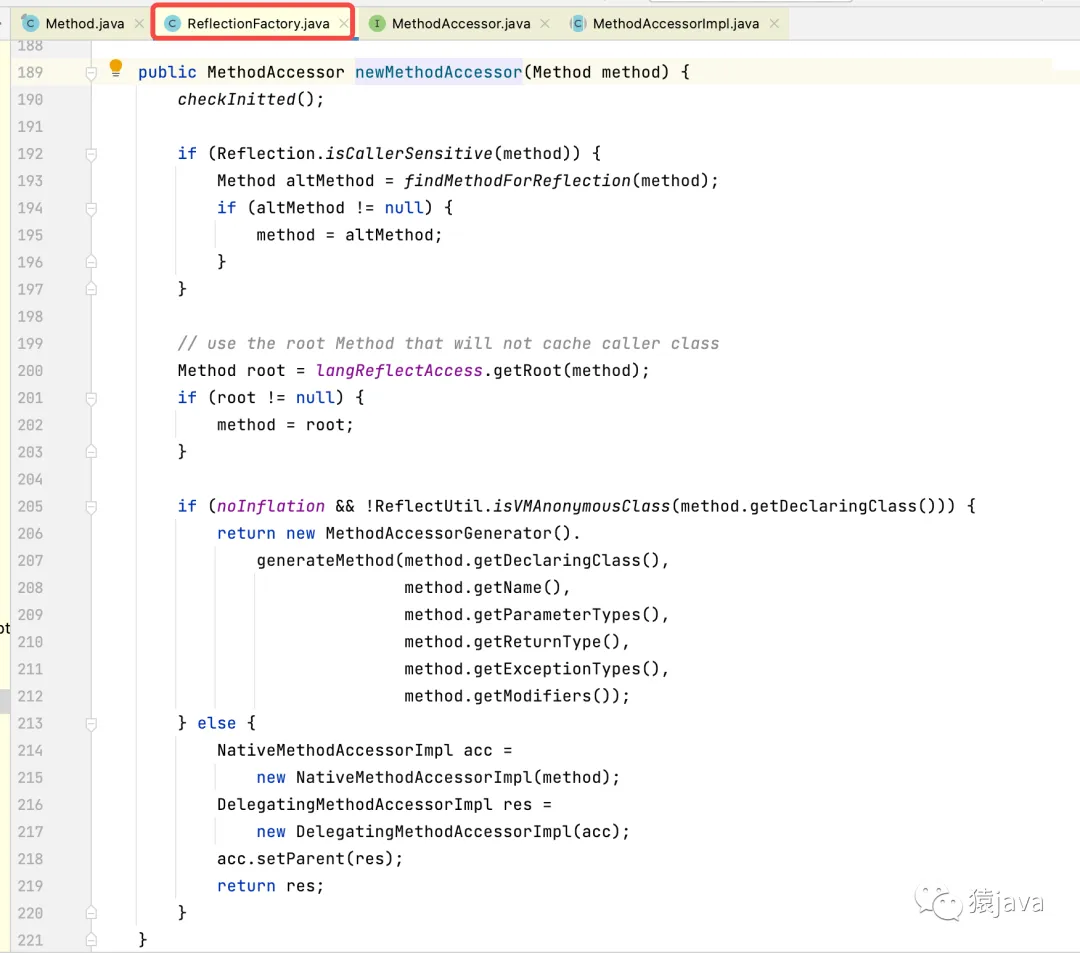Click the MethodAccessor return type on line 189
Viewport: 1080px width, 953px height.
[276, 72]
